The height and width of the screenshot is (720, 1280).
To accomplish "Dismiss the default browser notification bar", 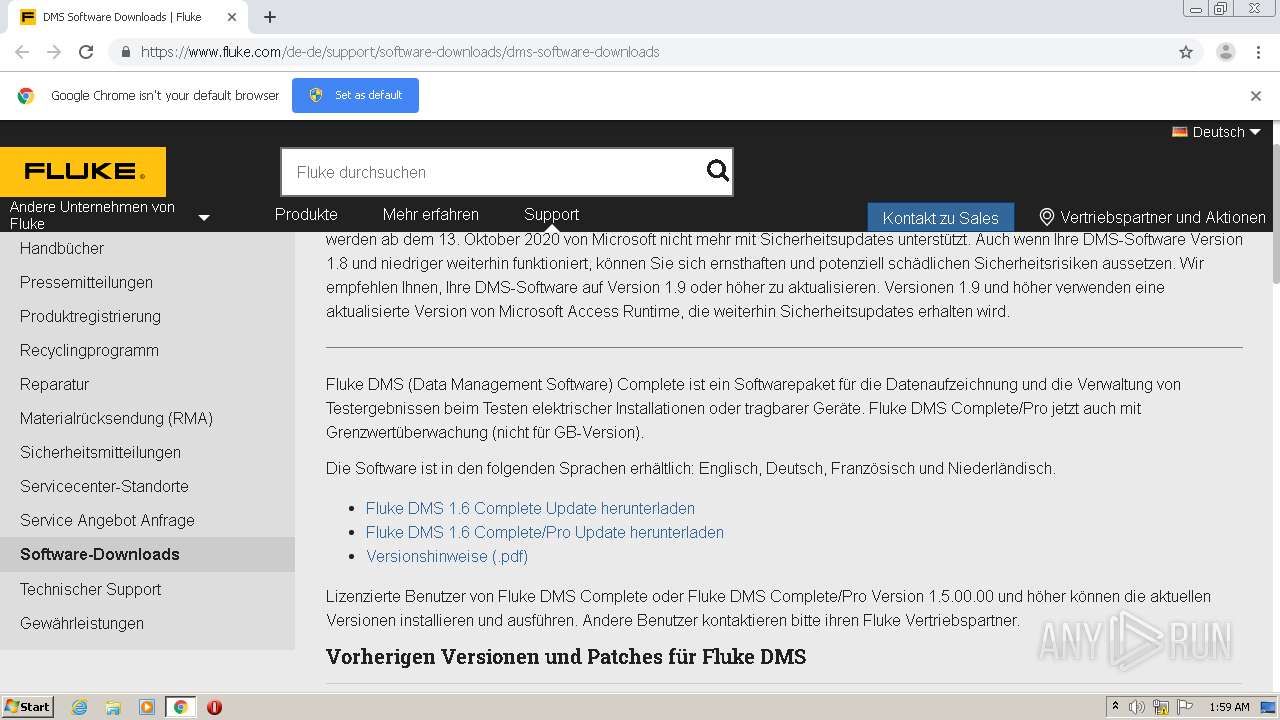I will pos(1256,96).
